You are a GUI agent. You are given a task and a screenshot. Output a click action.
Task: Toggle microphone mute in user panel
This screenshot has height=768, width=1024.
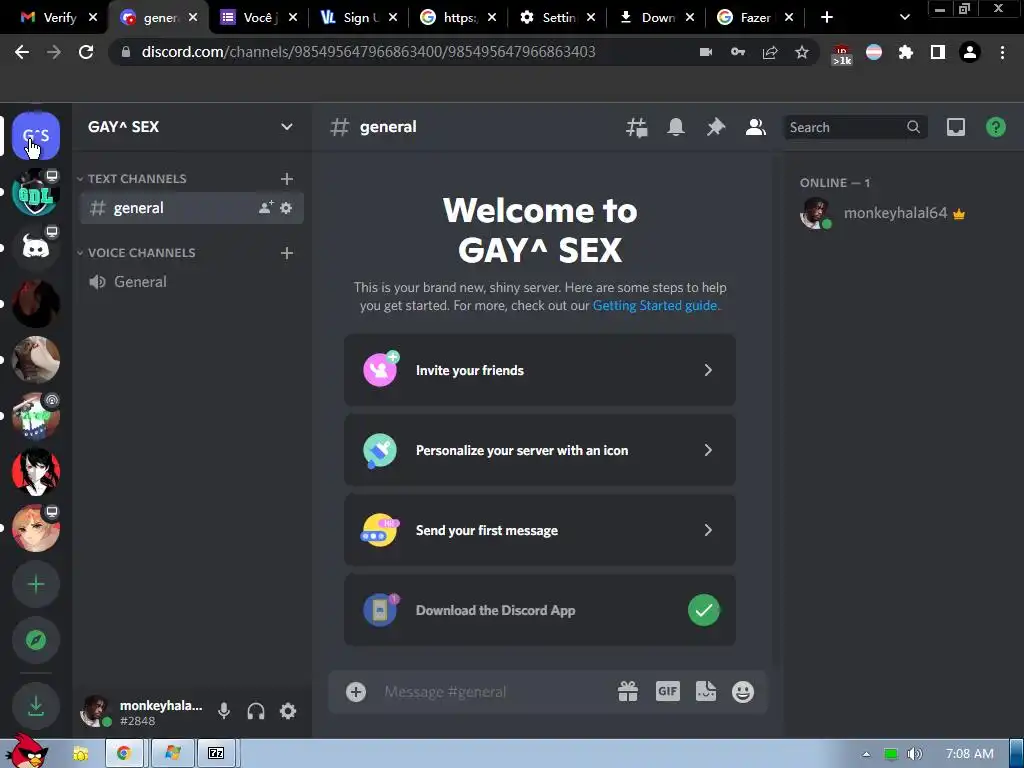223,711
